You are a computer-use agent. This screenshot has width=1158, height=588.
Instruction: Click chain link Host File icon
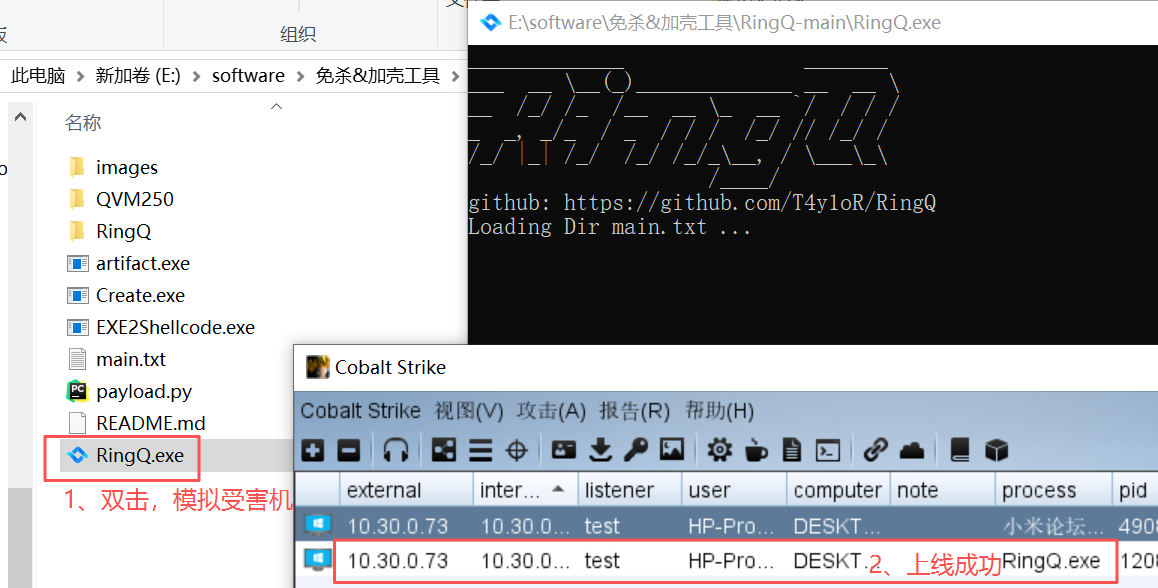[875, 450]
